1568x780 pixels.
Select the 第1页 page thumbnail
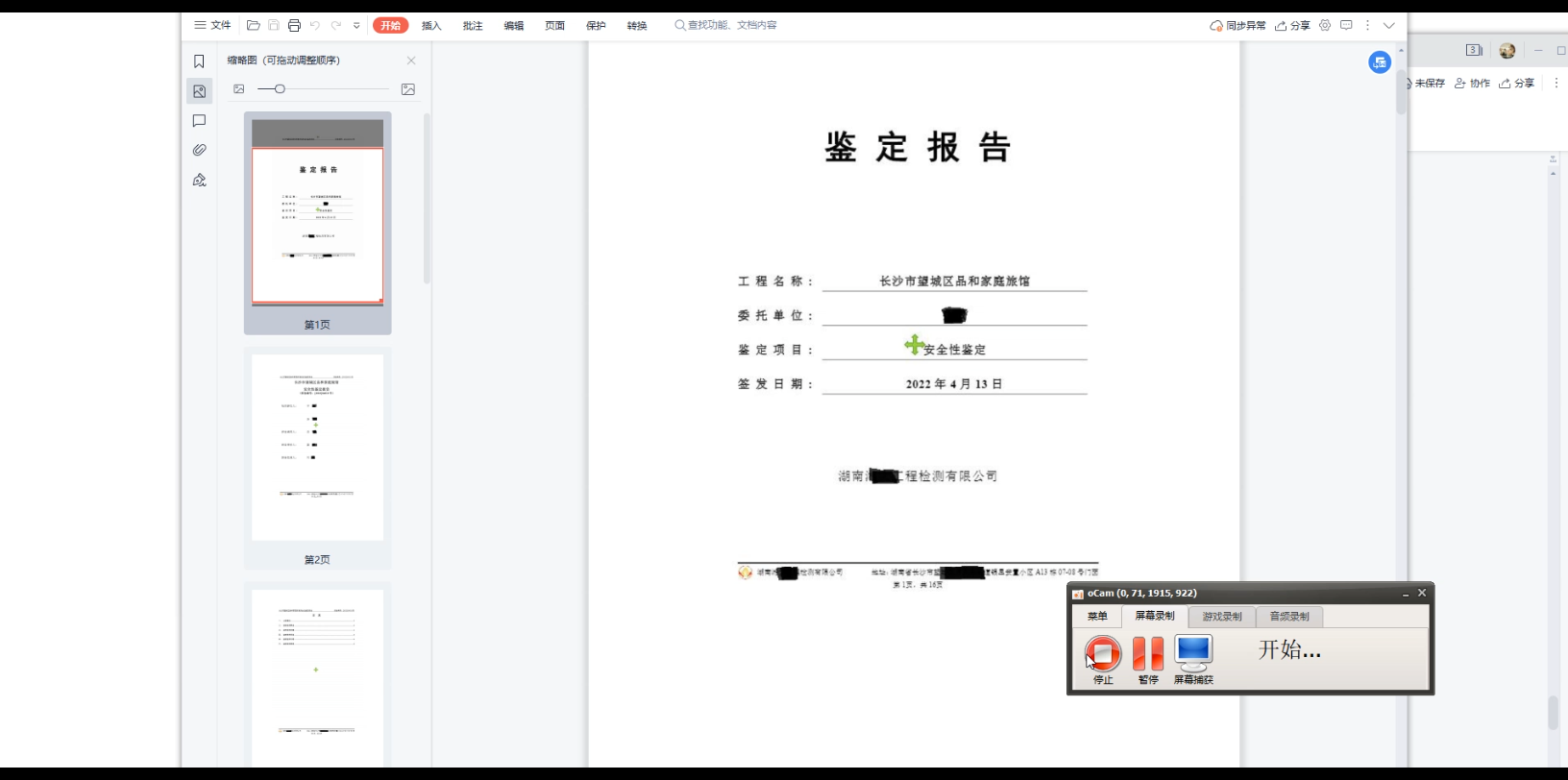pyautogui.click(x=317, y=223)
